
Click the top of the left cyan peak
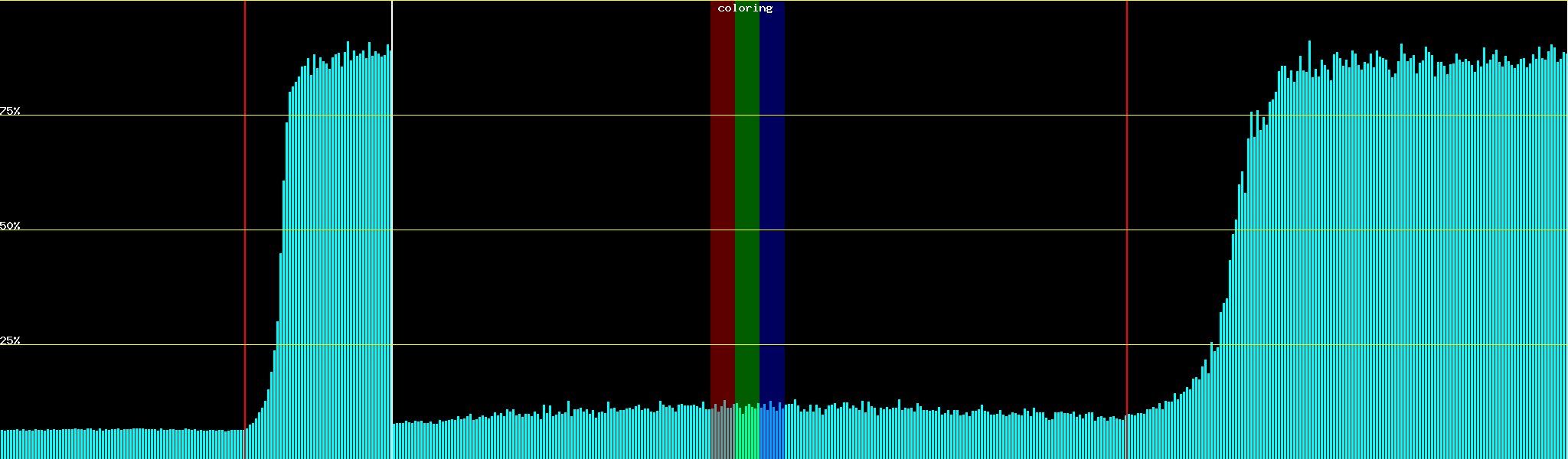pyautogui.click(x=348, y=47)
